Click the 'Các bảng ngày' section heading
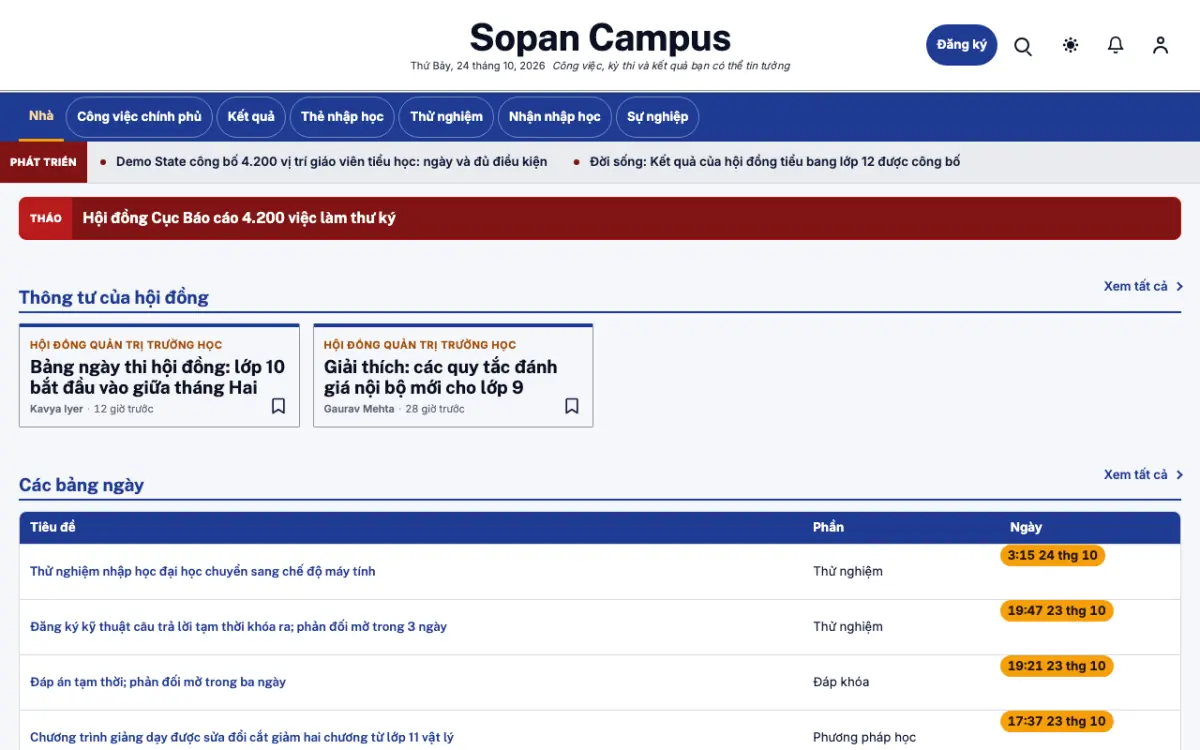The width and height of the screenshot is (1200, 750). 81,485
